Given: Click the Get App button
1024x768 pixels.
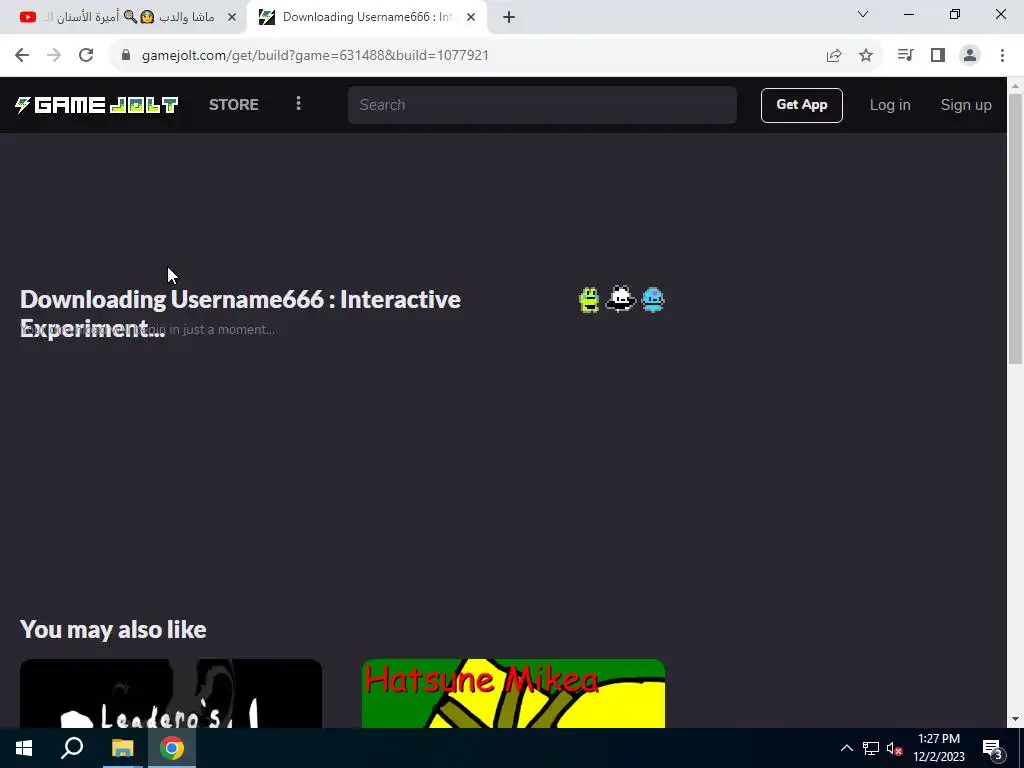Looking at the screenshot, I should [x=801, y=104].
